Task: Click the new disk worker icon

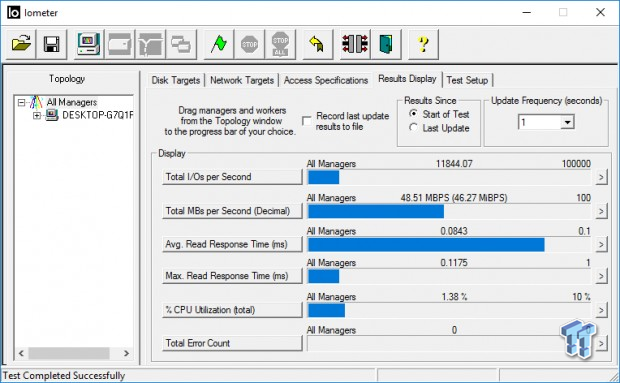Action: point(119,44)
